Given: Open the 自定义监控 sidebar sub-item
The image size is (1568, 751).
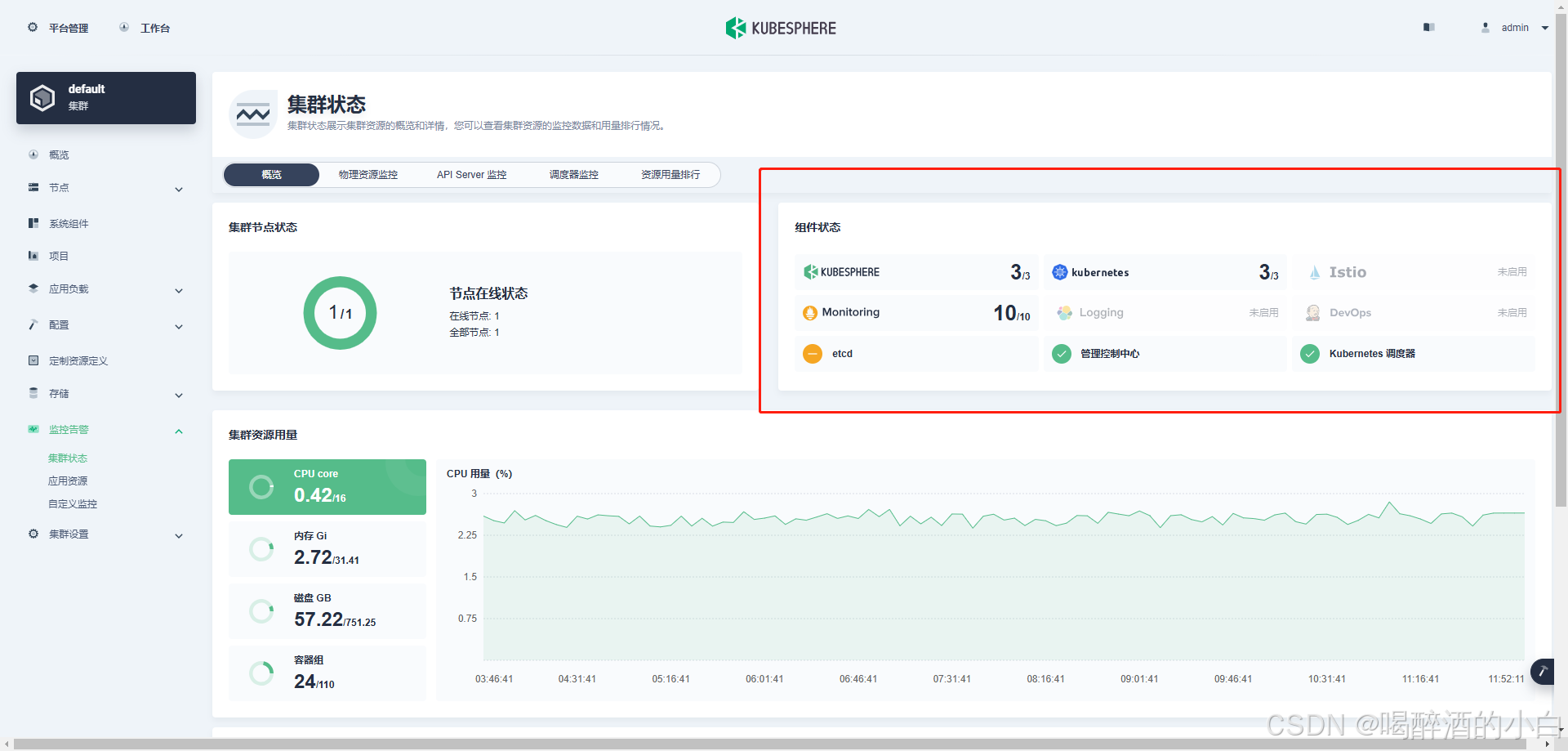Looking at the screenshot, I should pos(73,504).
